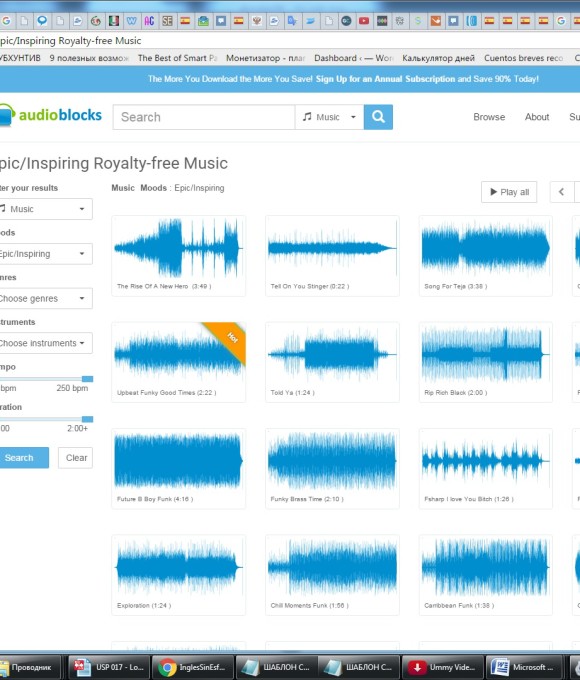Click the Music breadcrumb link

coord(123,188)
